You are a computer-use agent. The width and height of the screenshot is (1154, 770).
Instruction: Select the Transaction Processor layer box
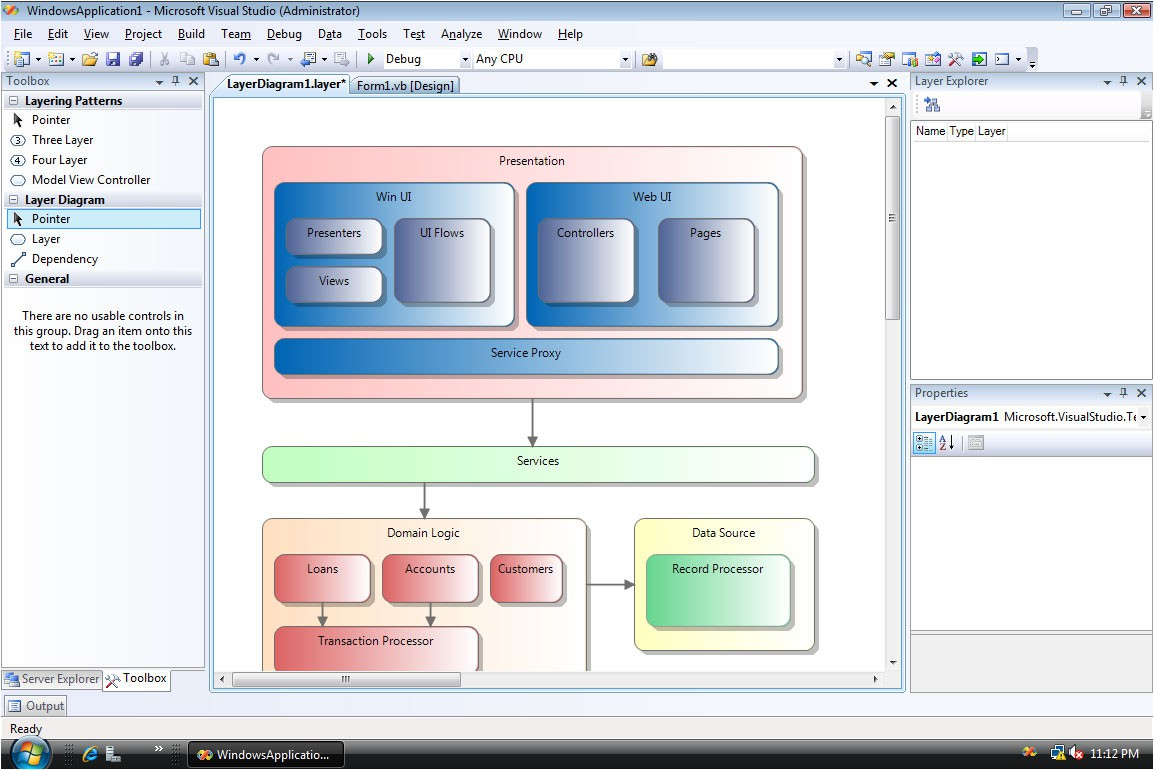click(x=376, y=648)
